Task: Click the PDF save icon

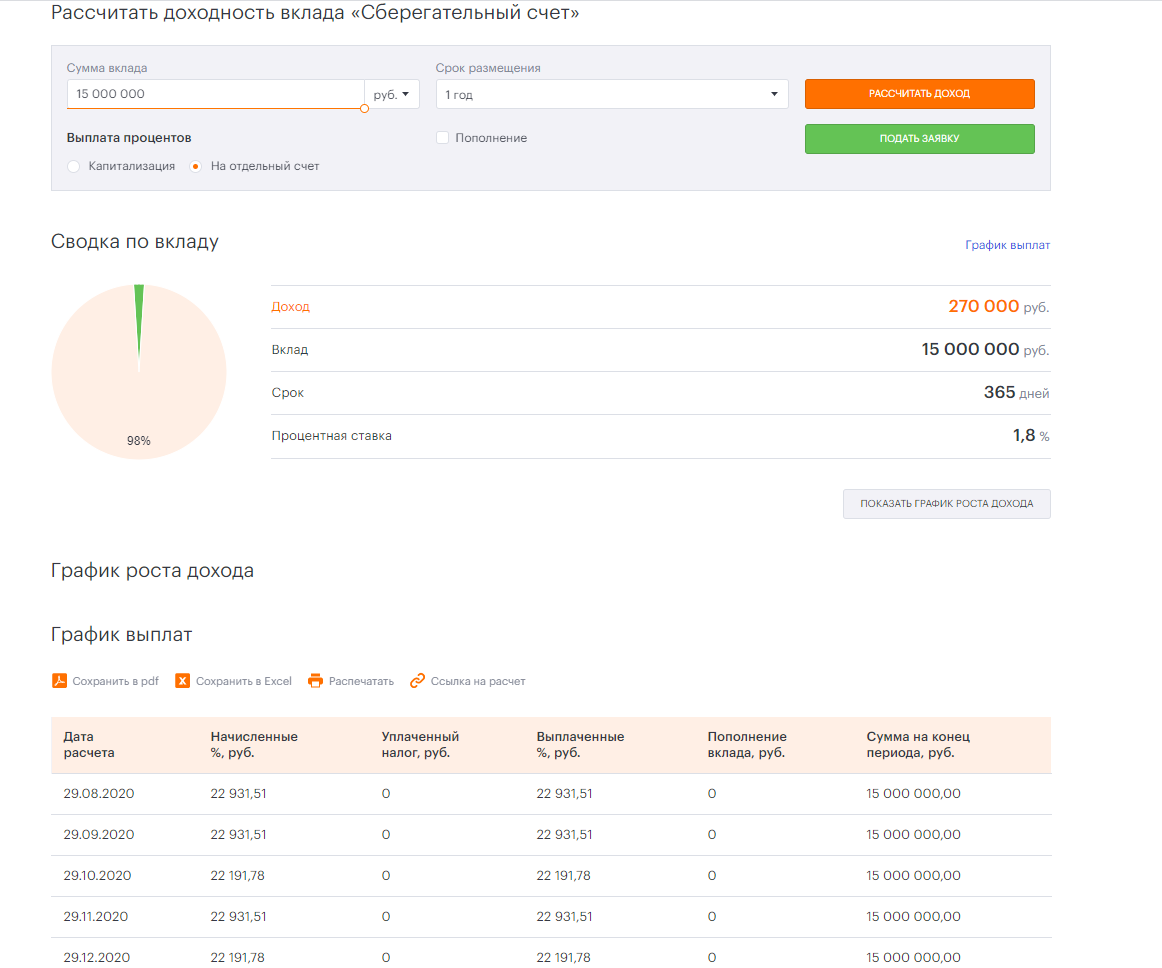Action: coord(59,680)
